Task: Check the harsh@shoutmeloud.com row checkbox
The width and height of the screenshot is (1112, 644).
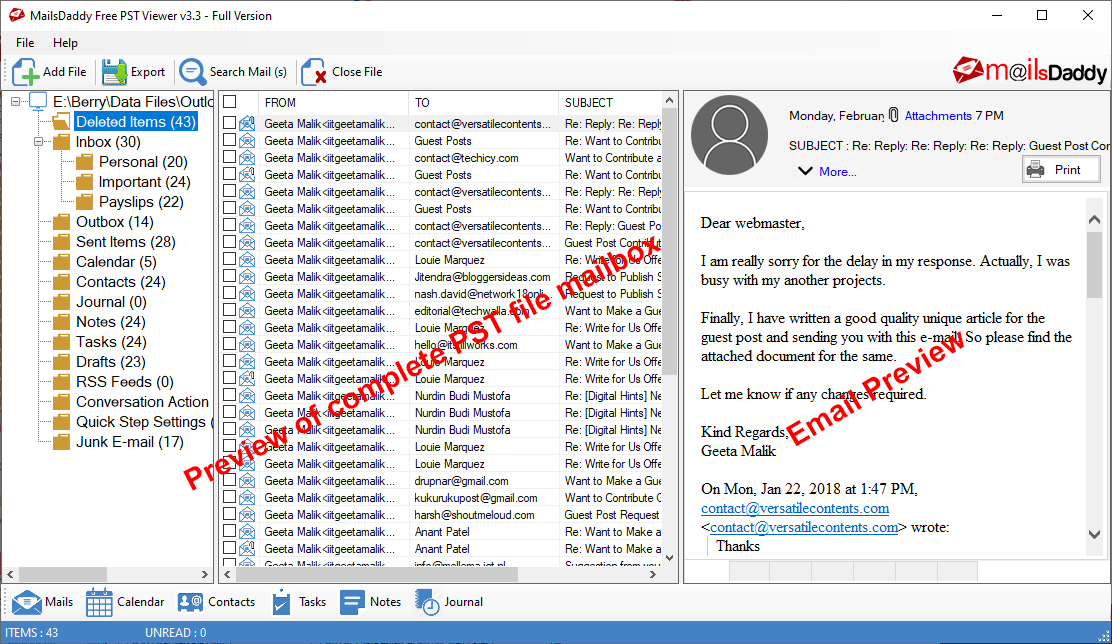Action: (229, 514)
